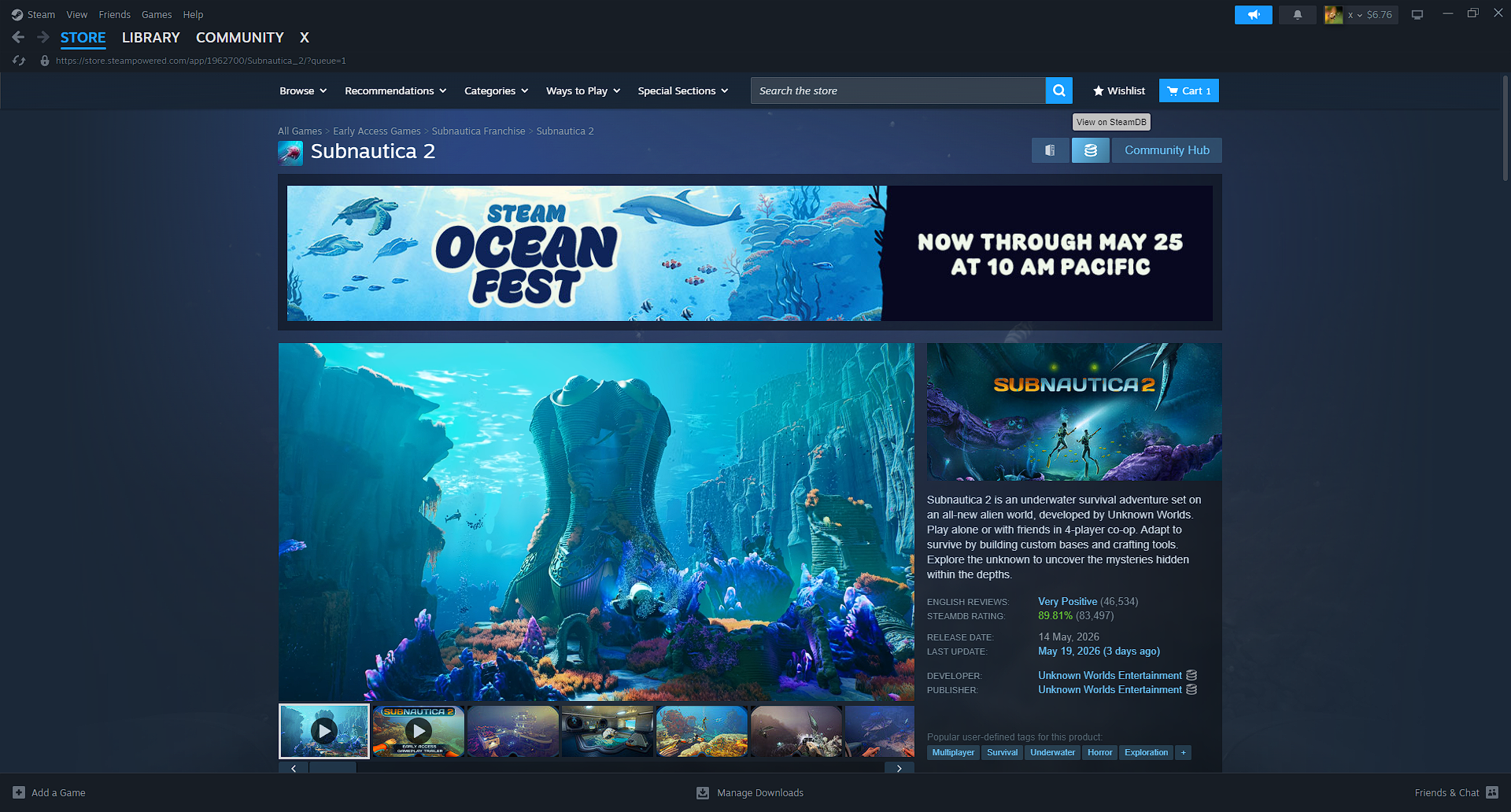Go back with the back arrow

coord(18,37)
